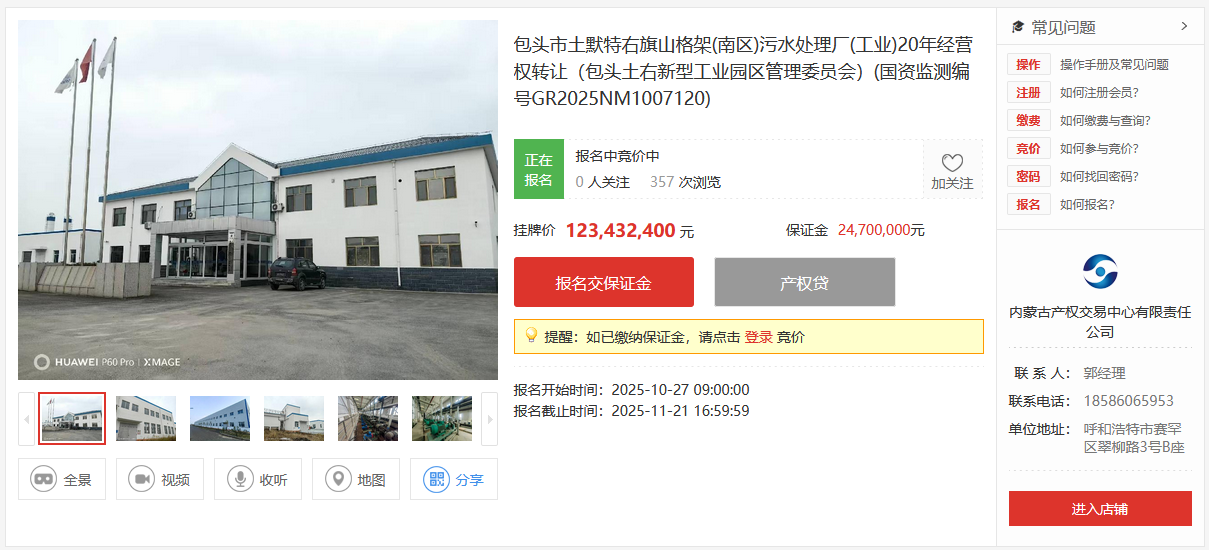The image size is (1209, 550).
Task: Open 如何找回密码 help entry
Action: tap(1099, 176)
